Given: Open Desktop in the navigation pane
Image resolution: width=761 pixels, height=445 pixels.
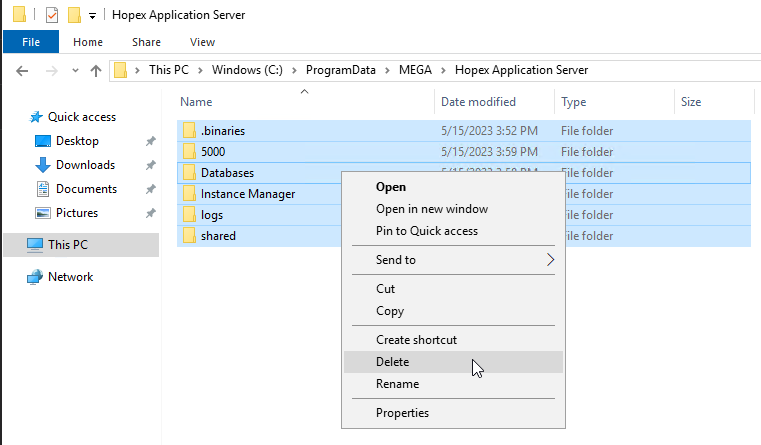Looking at the screenshot, I should (x=77, y=141).
